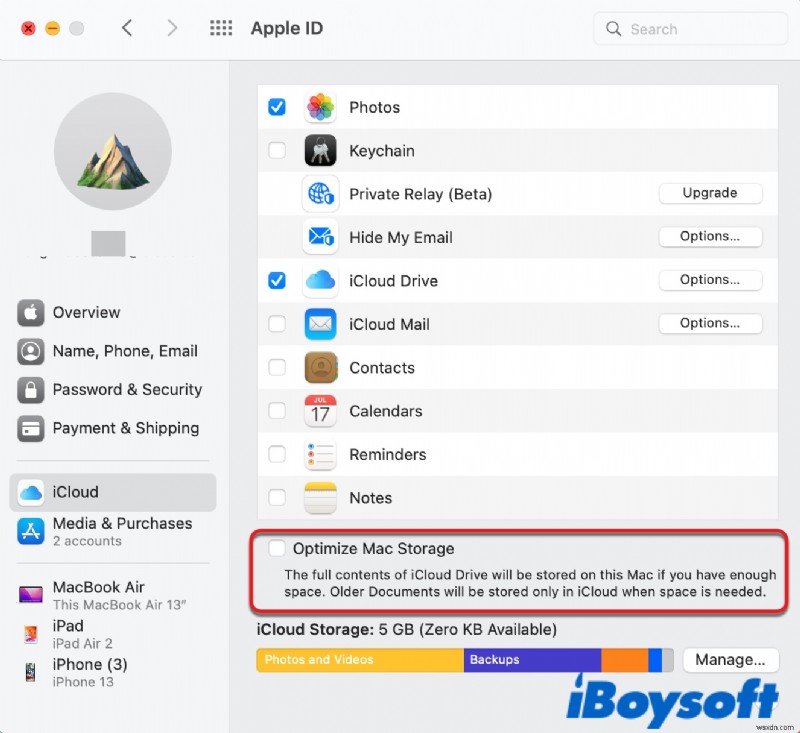Show all preference panes via grid icon
Screen dimensions: 800x733
point(220,28)
